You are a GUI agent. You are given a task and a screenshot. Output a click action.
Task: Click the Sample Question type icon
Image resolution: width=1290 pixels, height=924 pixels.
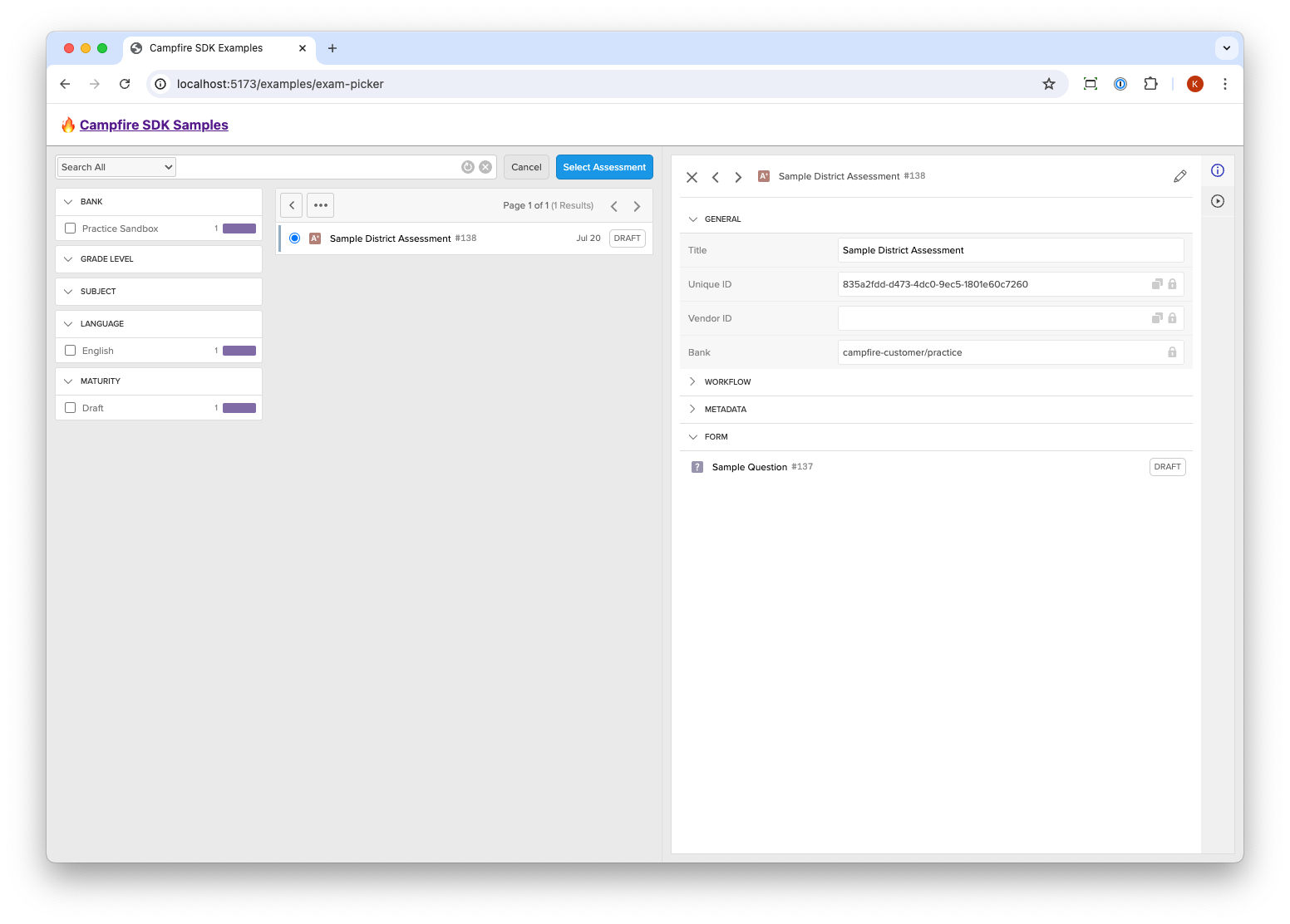coord(697,467)
